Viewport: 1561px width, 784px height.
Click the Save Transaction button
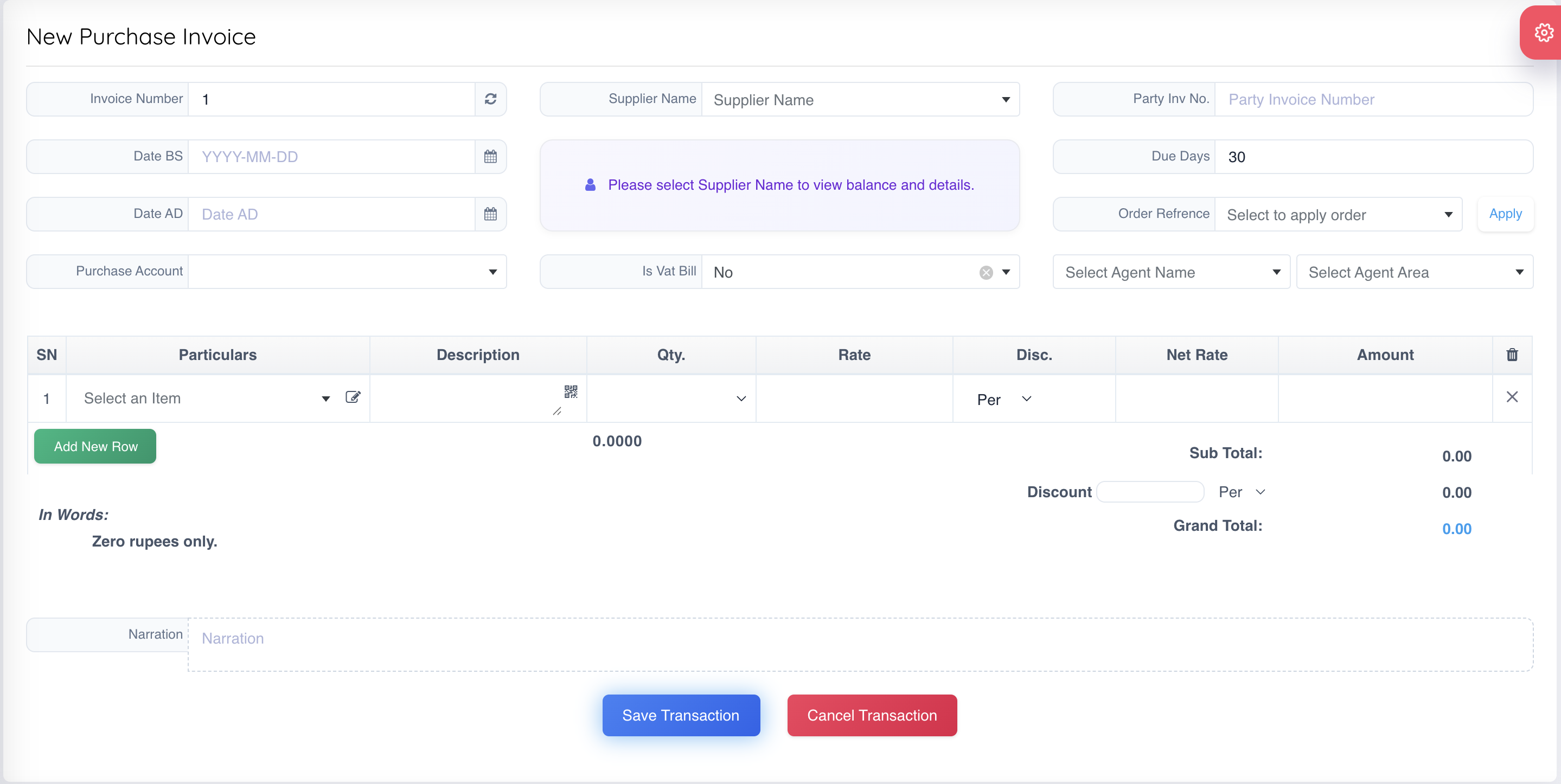[681, 715]
